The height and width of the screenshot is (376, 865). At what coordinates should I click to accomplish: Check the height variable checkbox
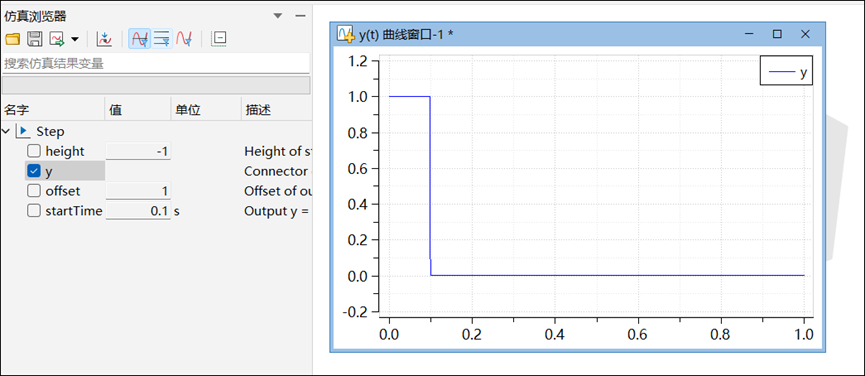coord(34,151)
